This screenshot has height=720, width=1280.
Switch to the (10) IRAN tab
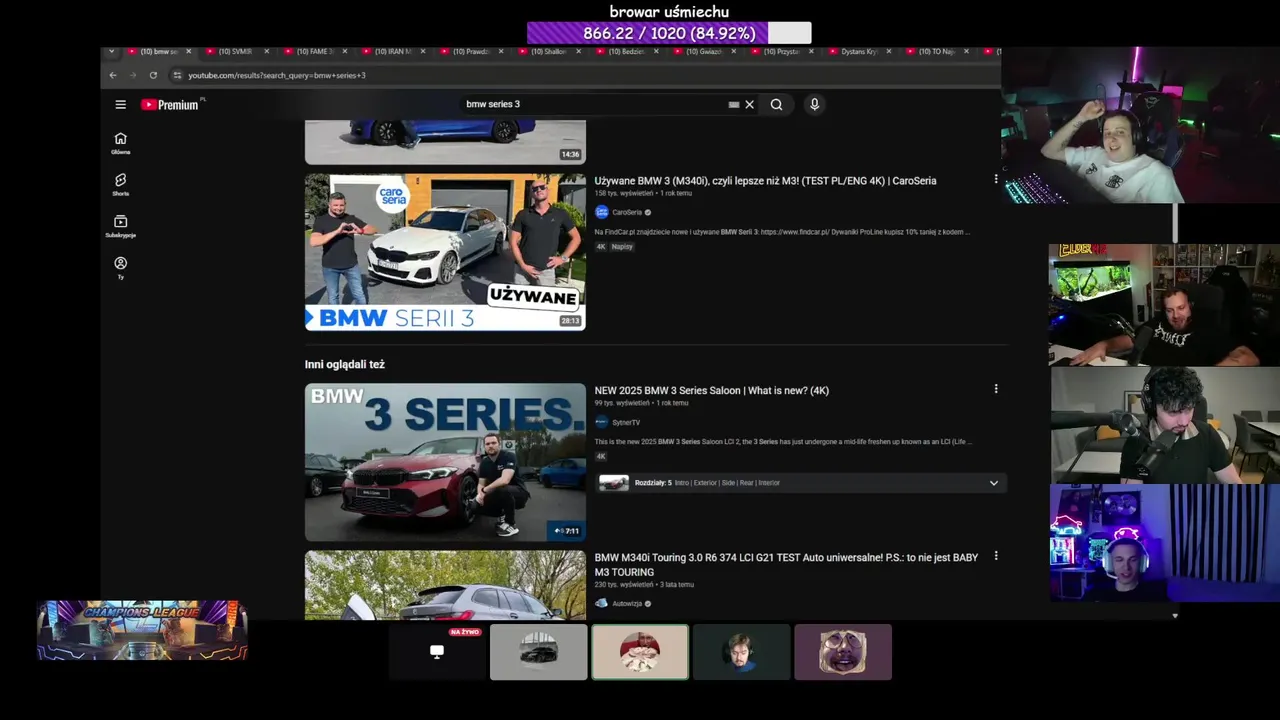(x=392, y=51)
